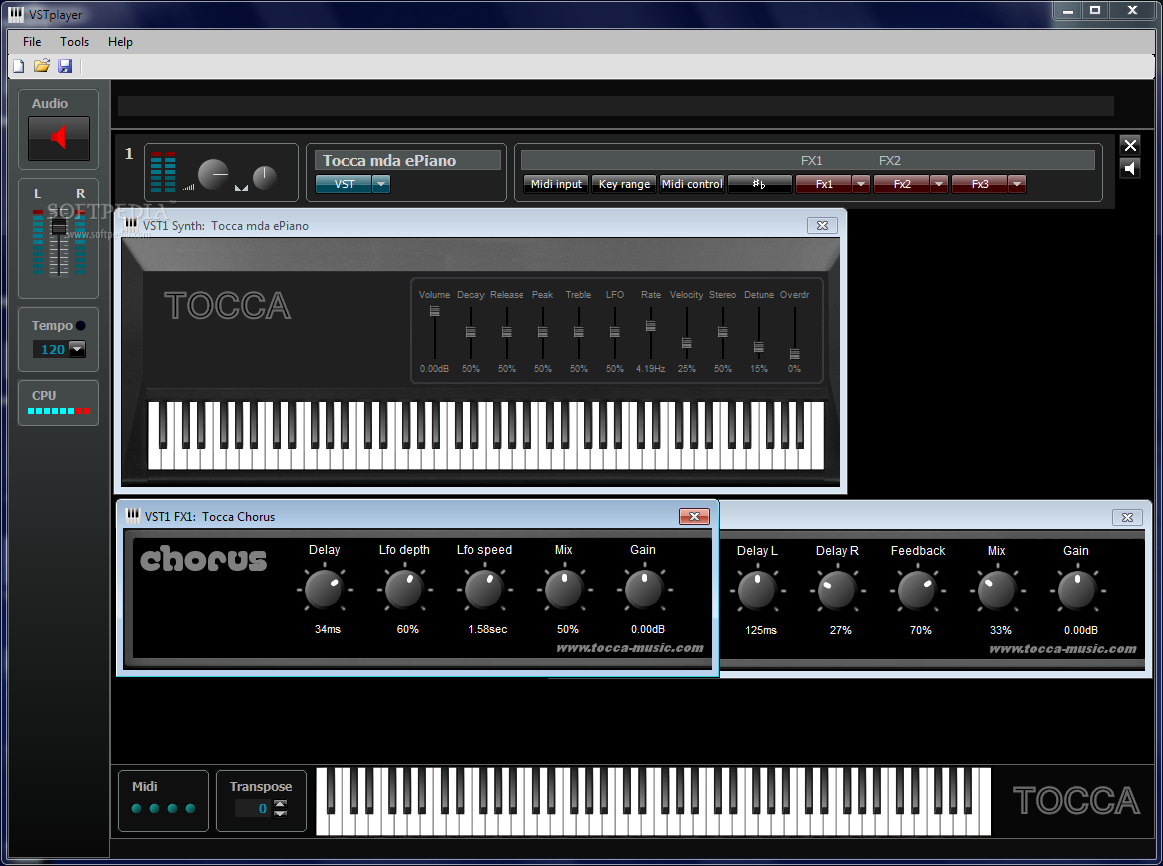Close the Tocca mda ePiano synth window

[x=822, y=225]
